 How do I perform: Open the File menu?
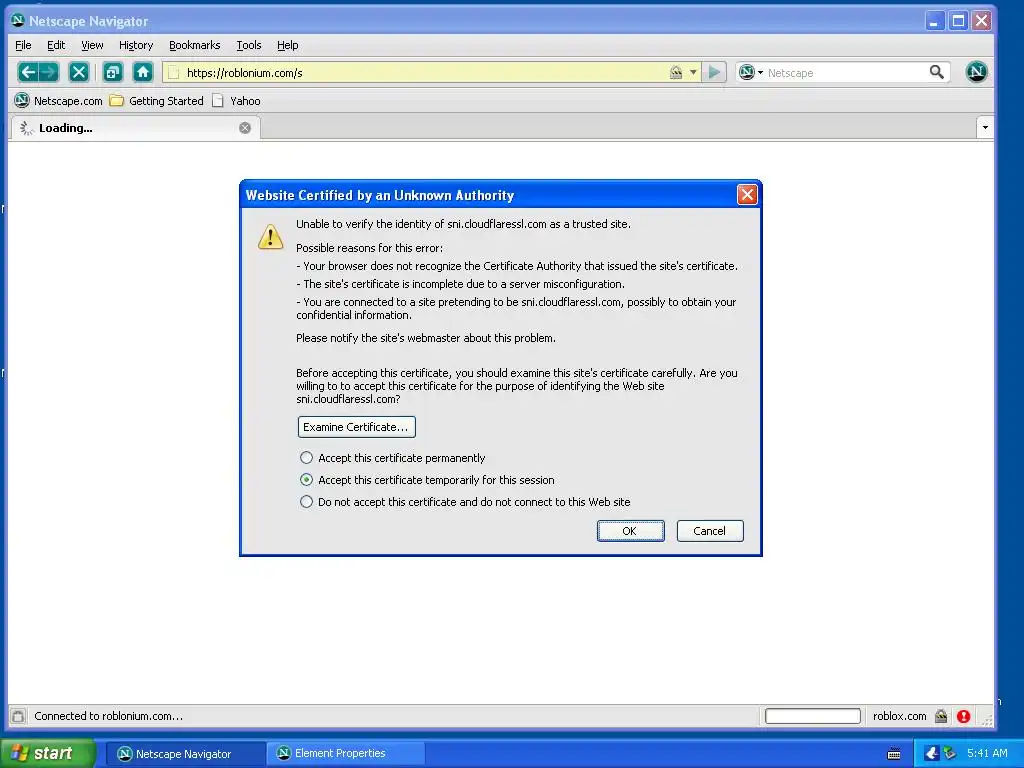(23, 45)
